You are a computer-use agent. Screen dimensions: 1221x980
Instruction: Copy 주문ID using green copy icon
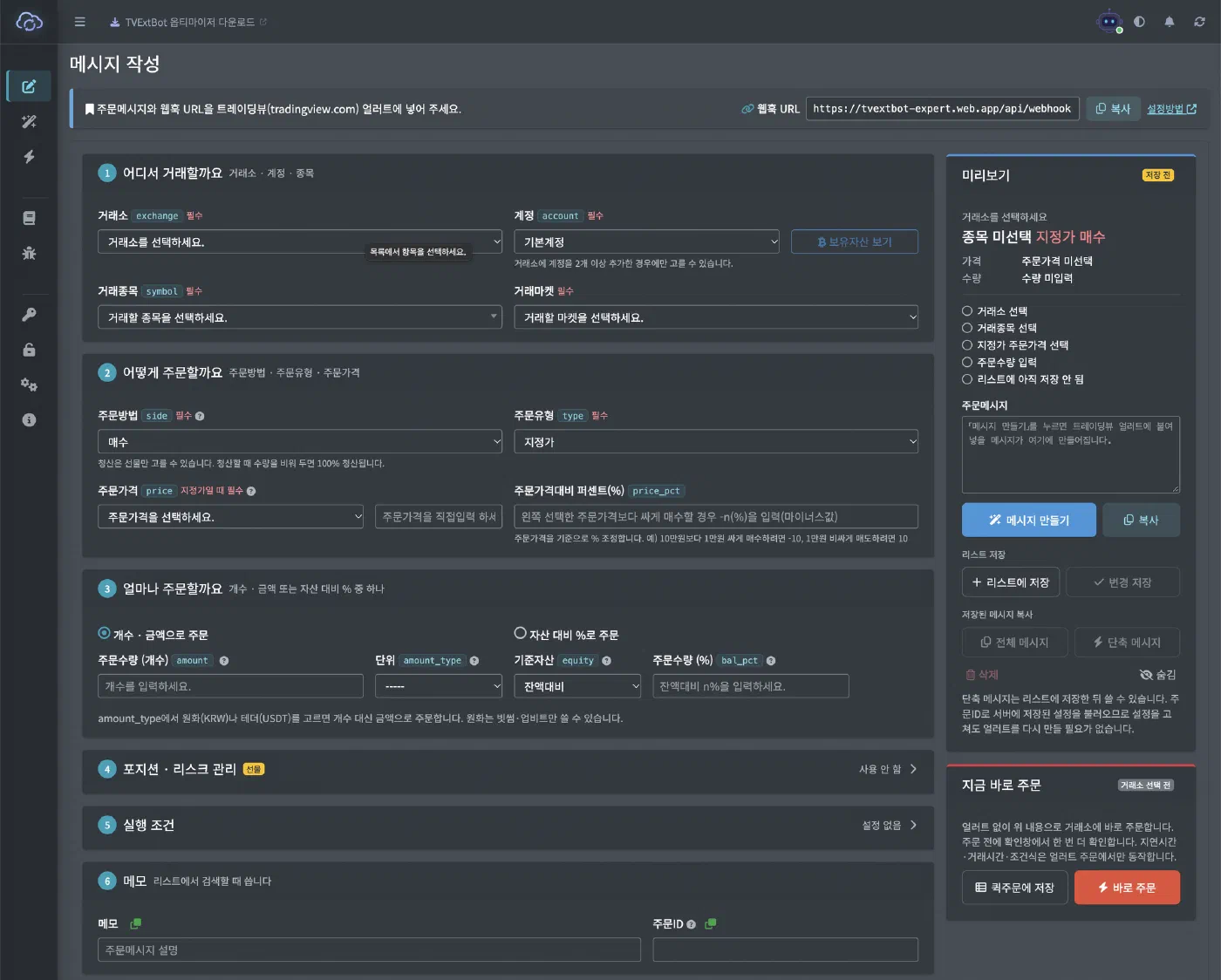(x=711, y=923)
